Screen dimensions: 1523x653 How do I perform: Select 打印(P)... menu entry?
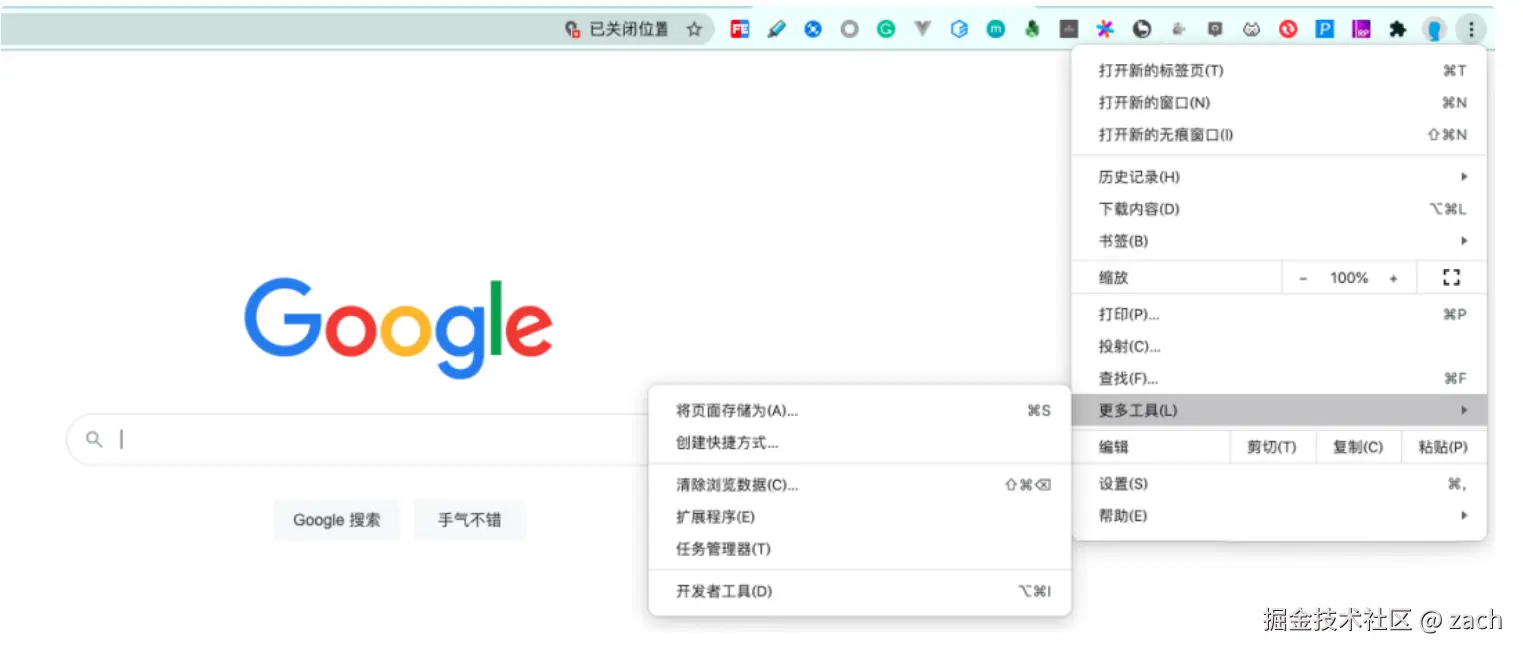pyautogui.click(x=1279, y=314)
